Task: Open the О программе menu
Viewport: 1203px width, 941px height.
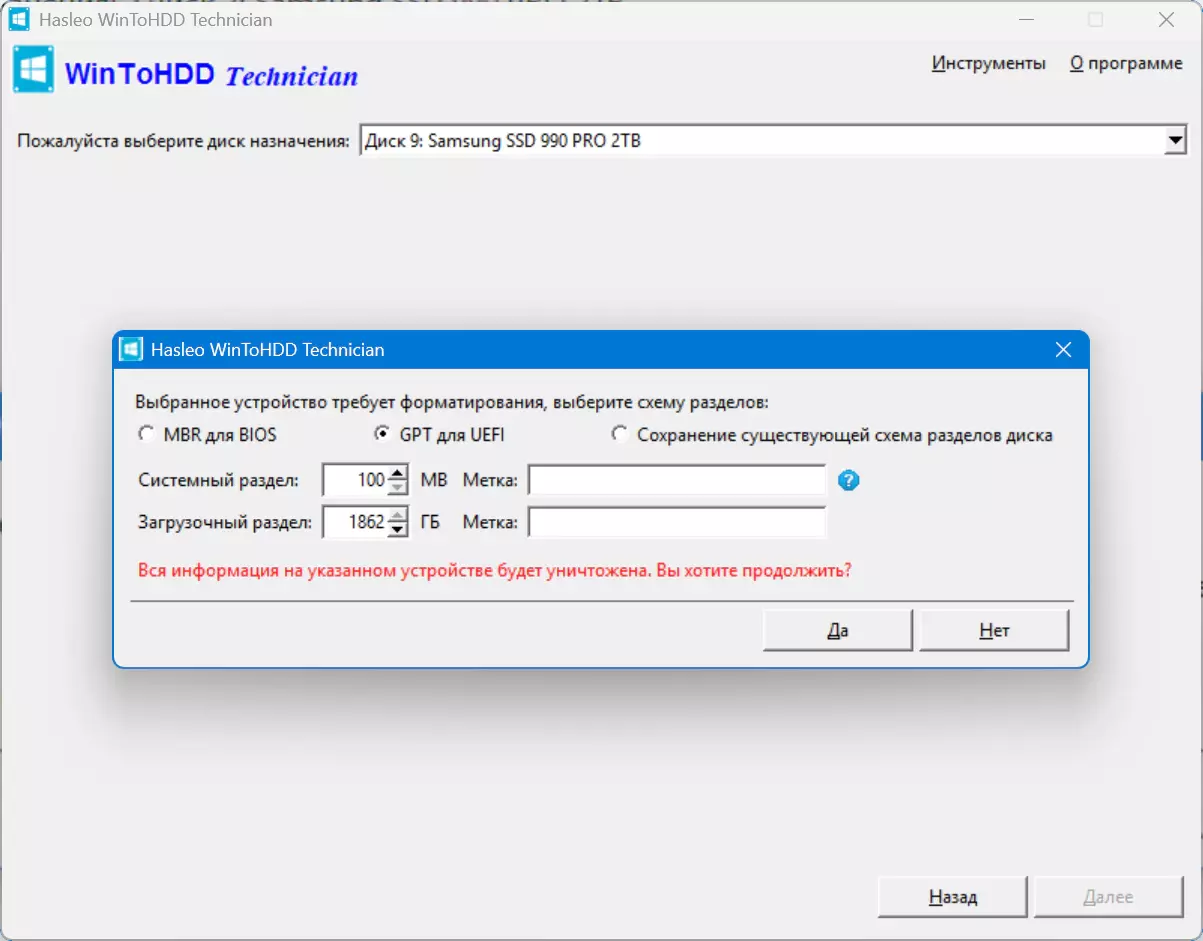Action: click(x=1126, y=64)
